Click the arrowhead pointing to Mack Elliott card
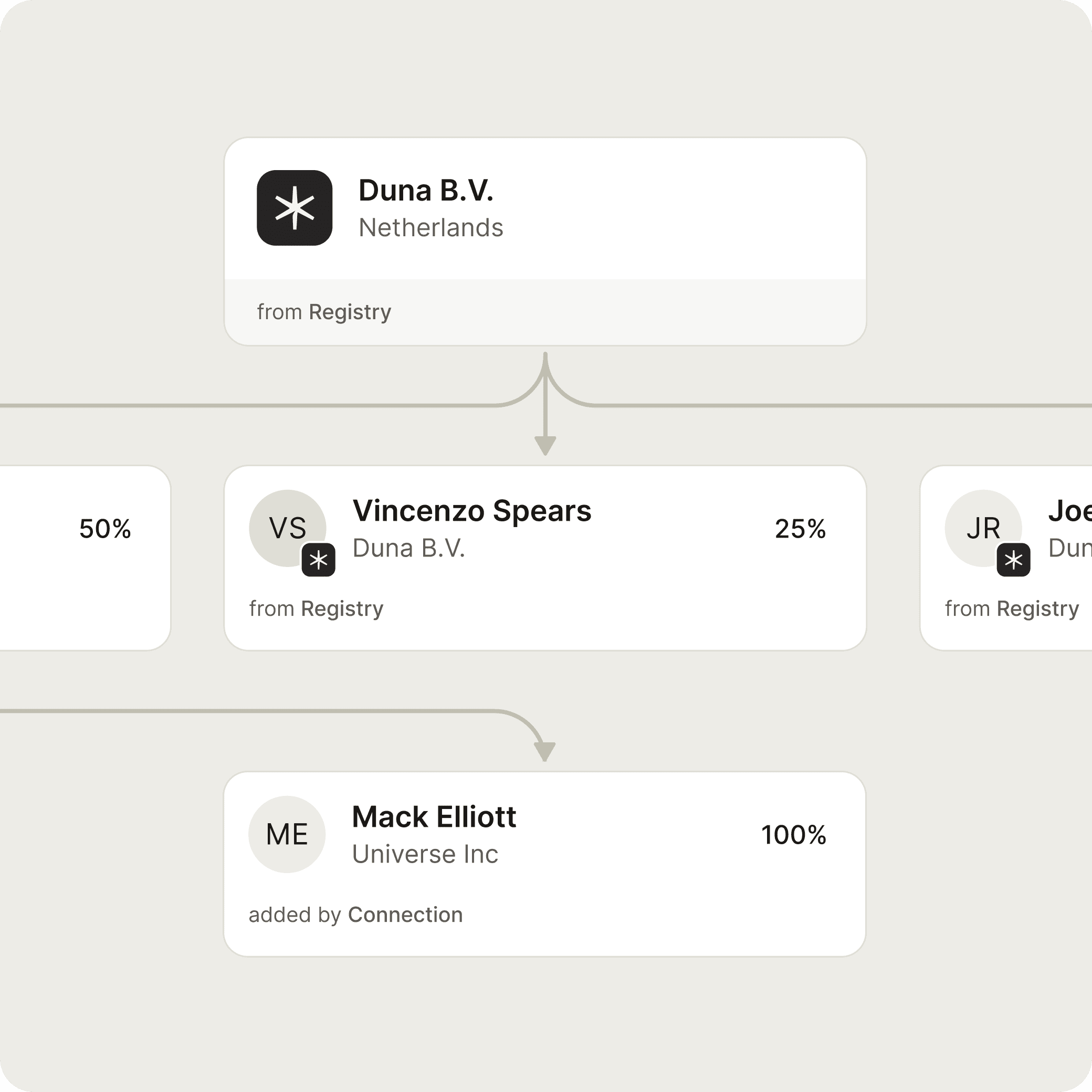 (545, 752)
